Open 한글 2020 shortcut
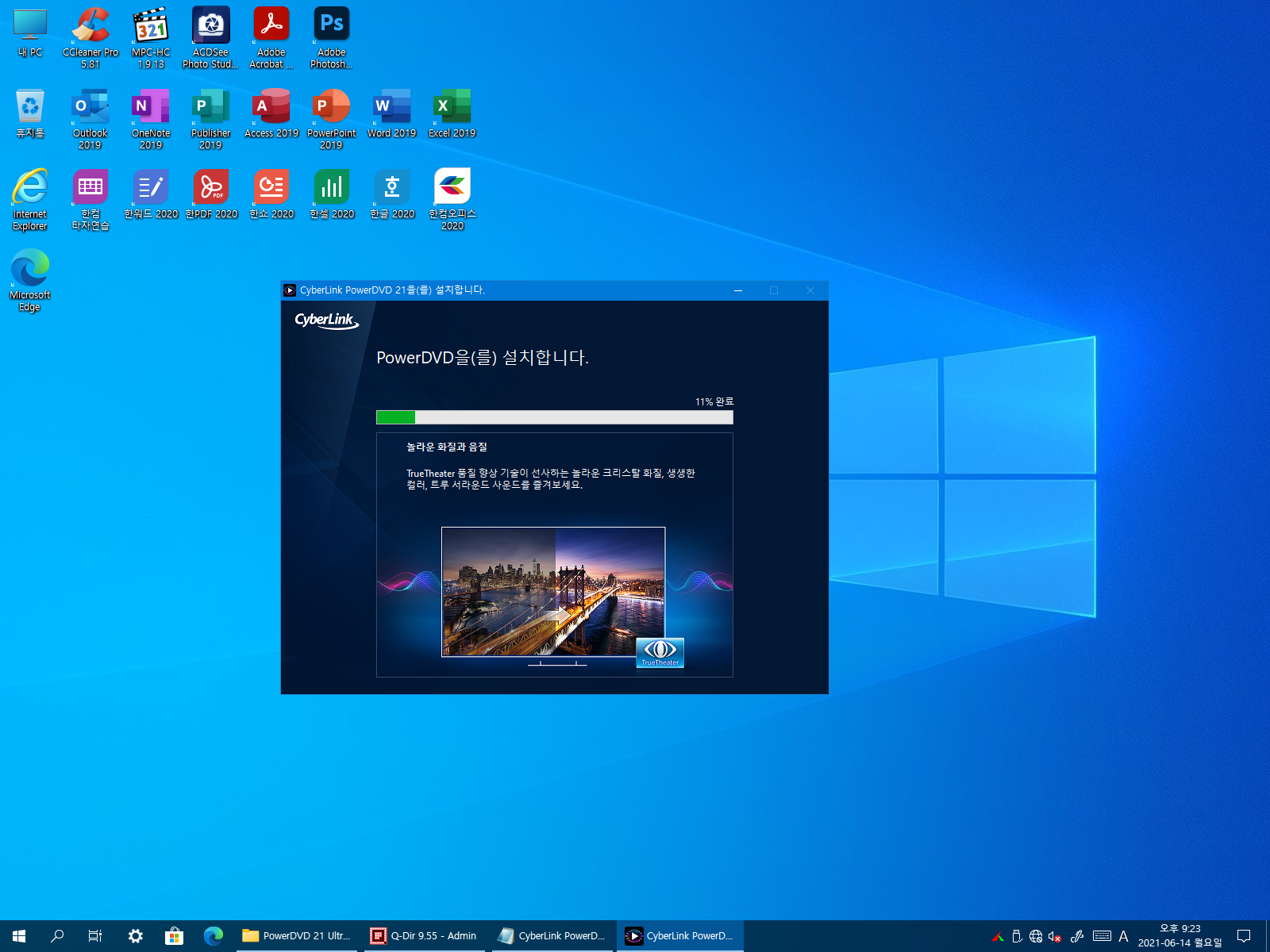 tap(392, 195)
